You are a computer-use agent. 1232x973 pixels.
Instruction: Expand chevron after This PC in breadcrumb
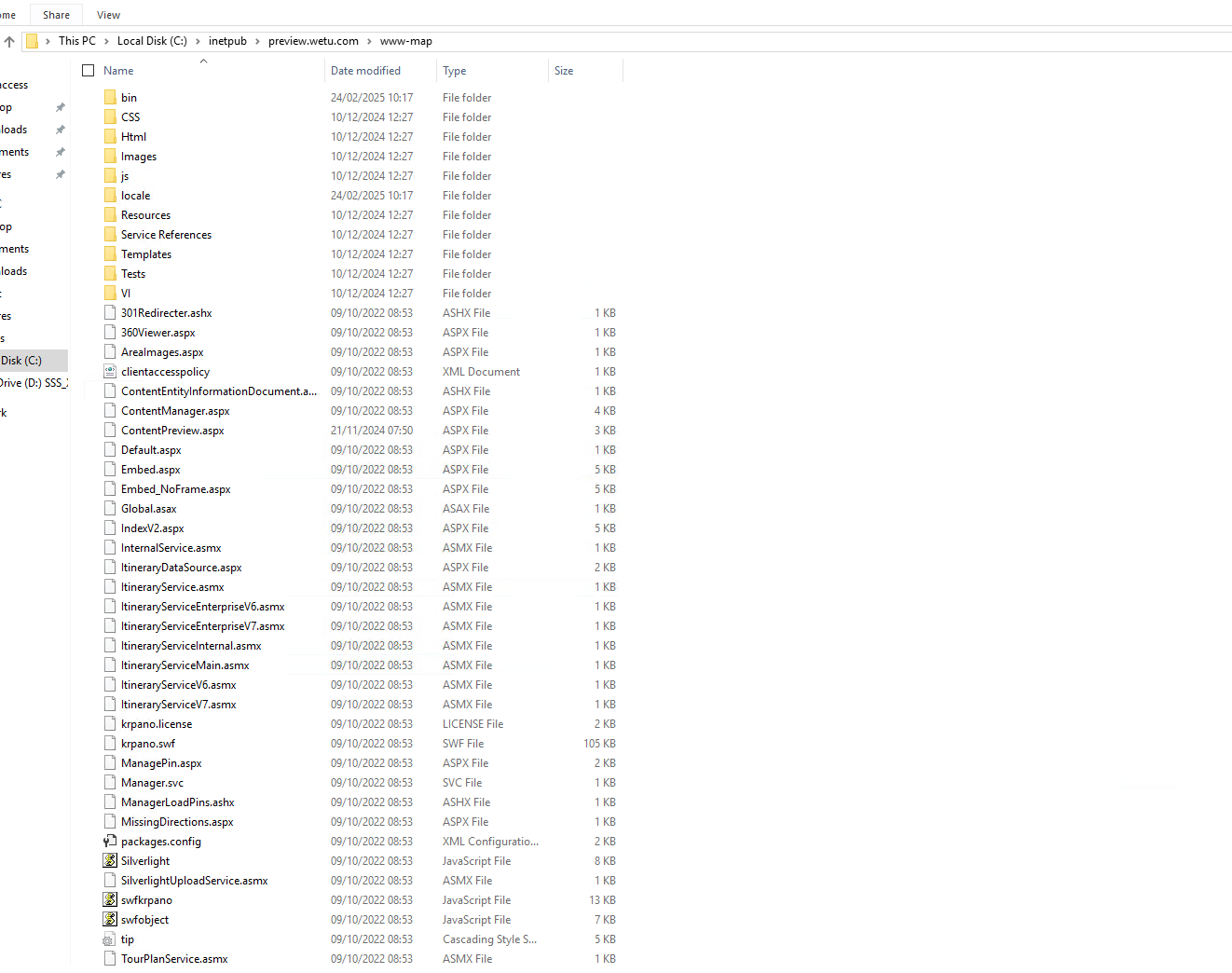[106, 41]
